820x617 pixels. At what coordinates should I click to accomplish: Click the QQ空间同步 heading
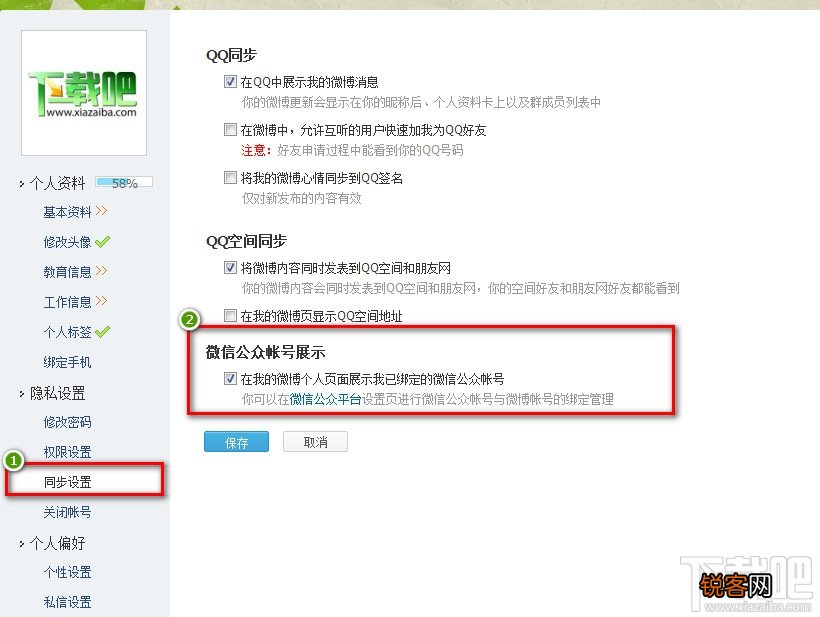tap(246, 241)
